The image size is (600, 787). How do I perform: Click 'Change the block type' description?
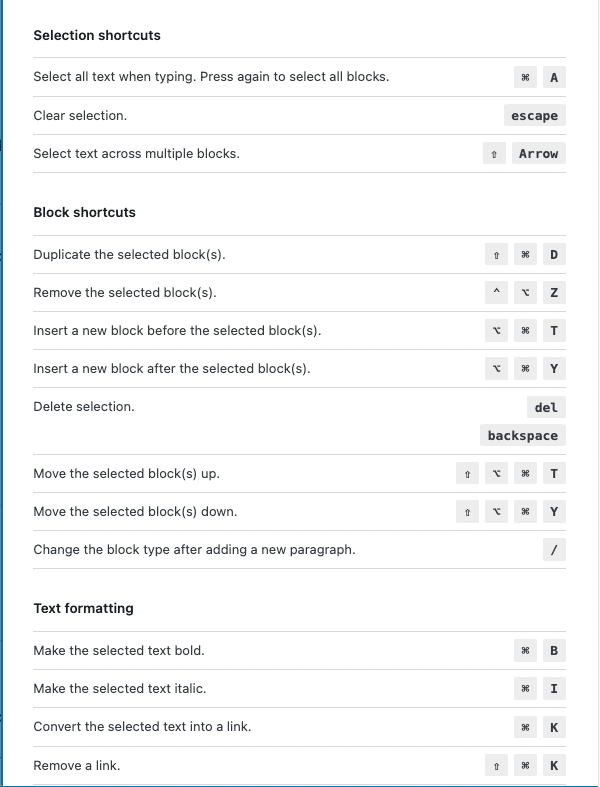pos(194,550)
